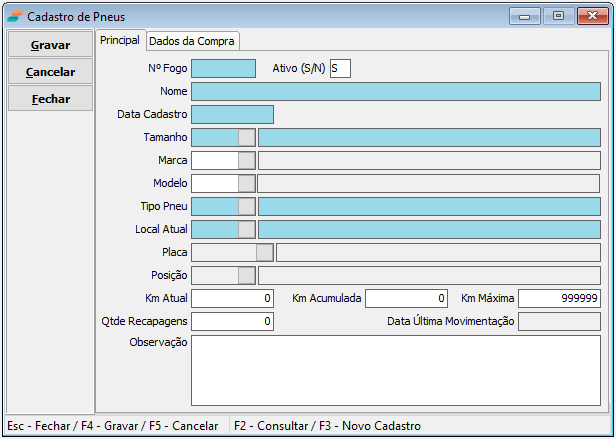
Task: Select the Data Cadastro field
Action: click(x=232, y=114)
